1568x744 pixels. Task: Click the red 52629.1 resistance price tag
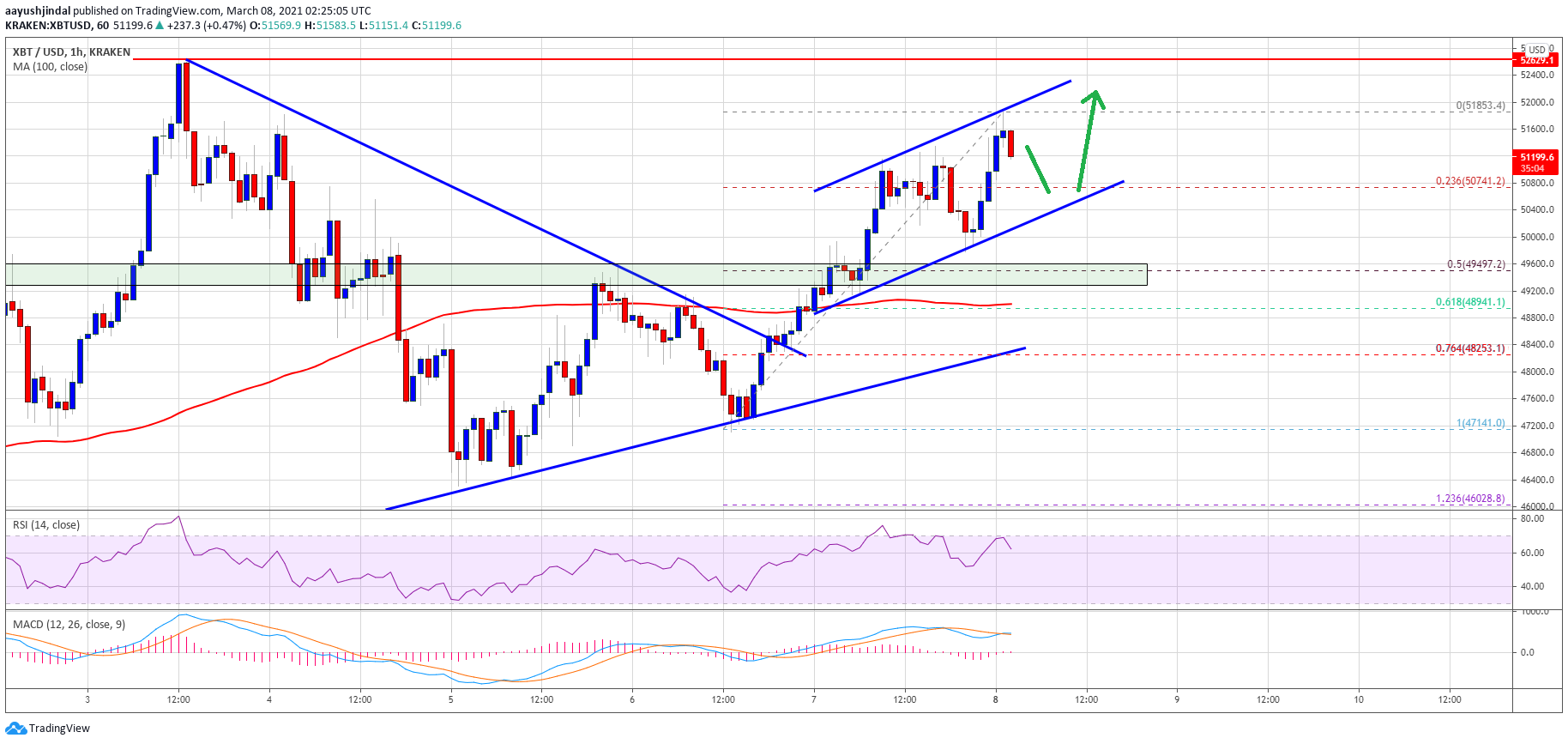(x=1536, y=60)
